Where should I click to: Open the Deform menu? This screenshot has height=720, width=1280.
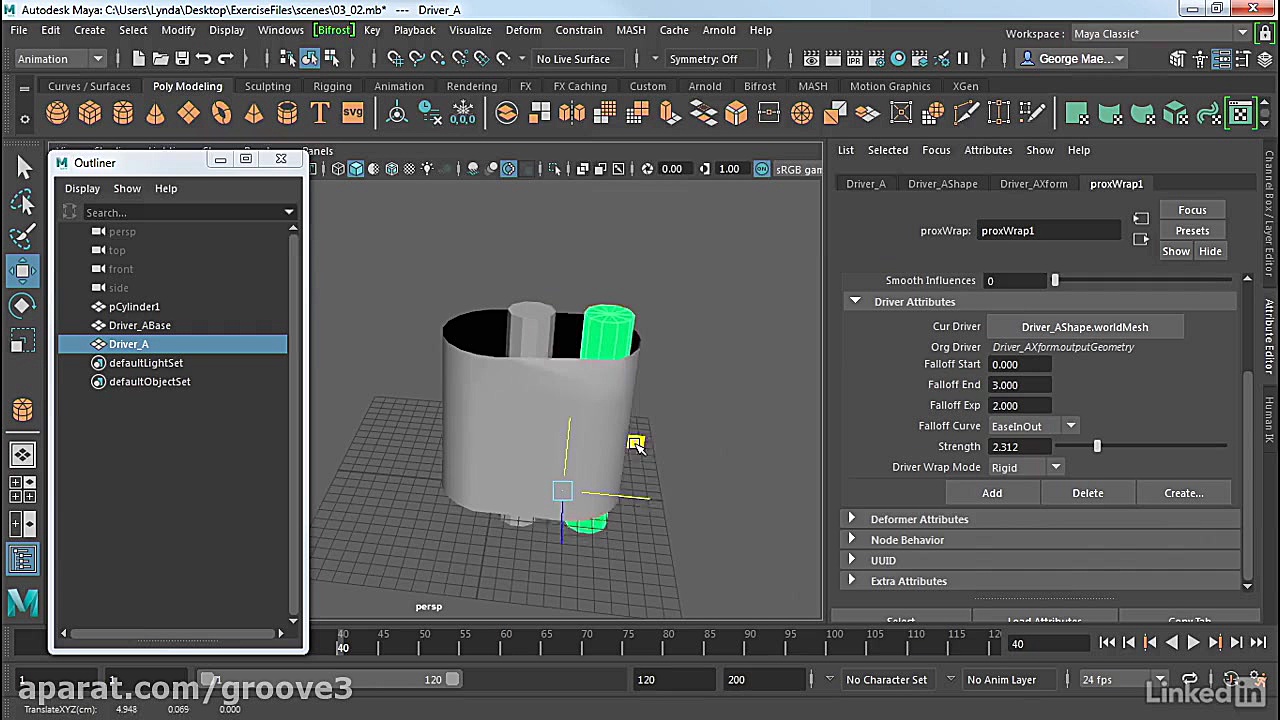(523, 30)
